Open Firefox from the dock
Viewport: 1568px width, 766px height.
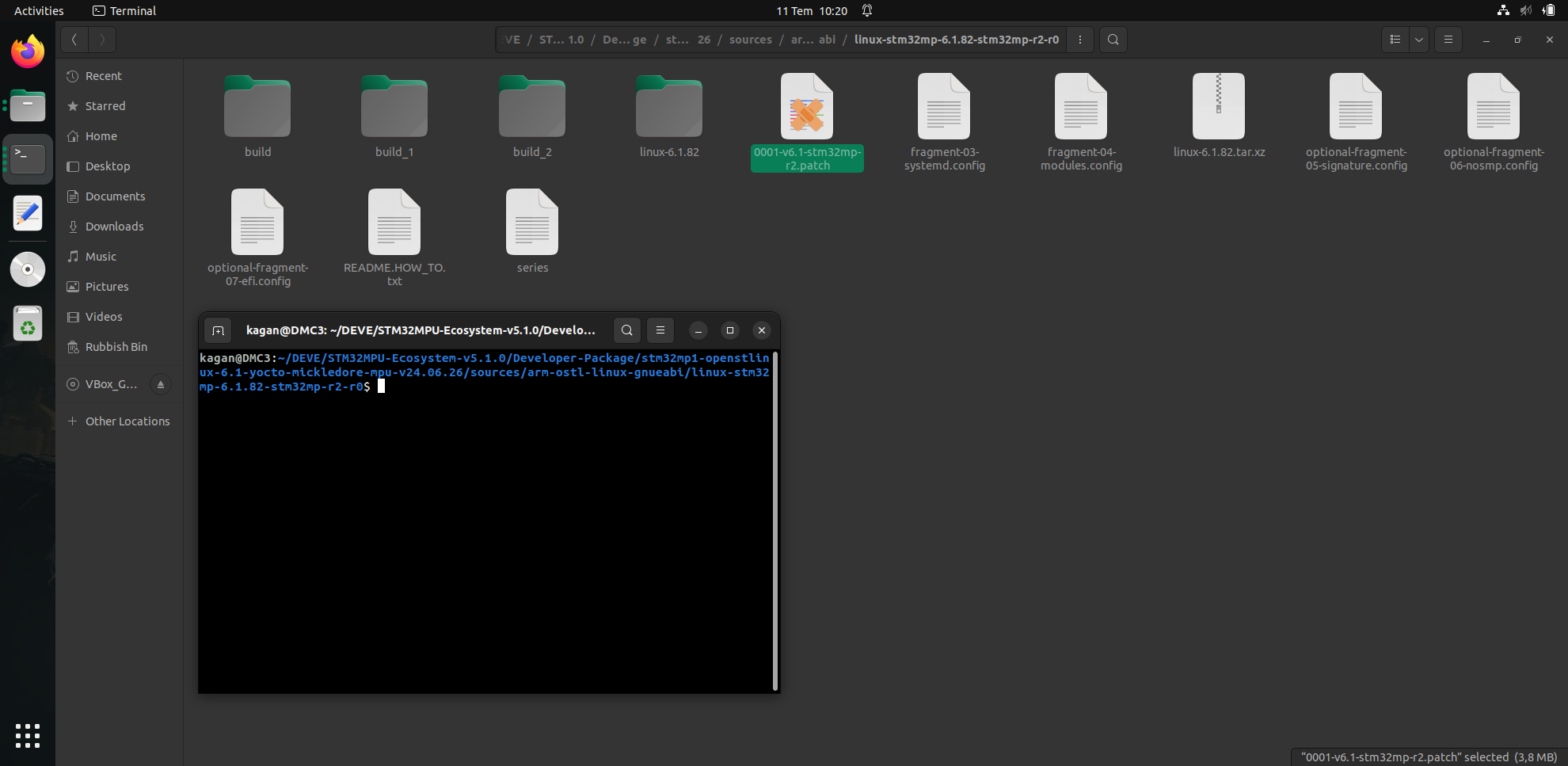[x=27, y=51]
